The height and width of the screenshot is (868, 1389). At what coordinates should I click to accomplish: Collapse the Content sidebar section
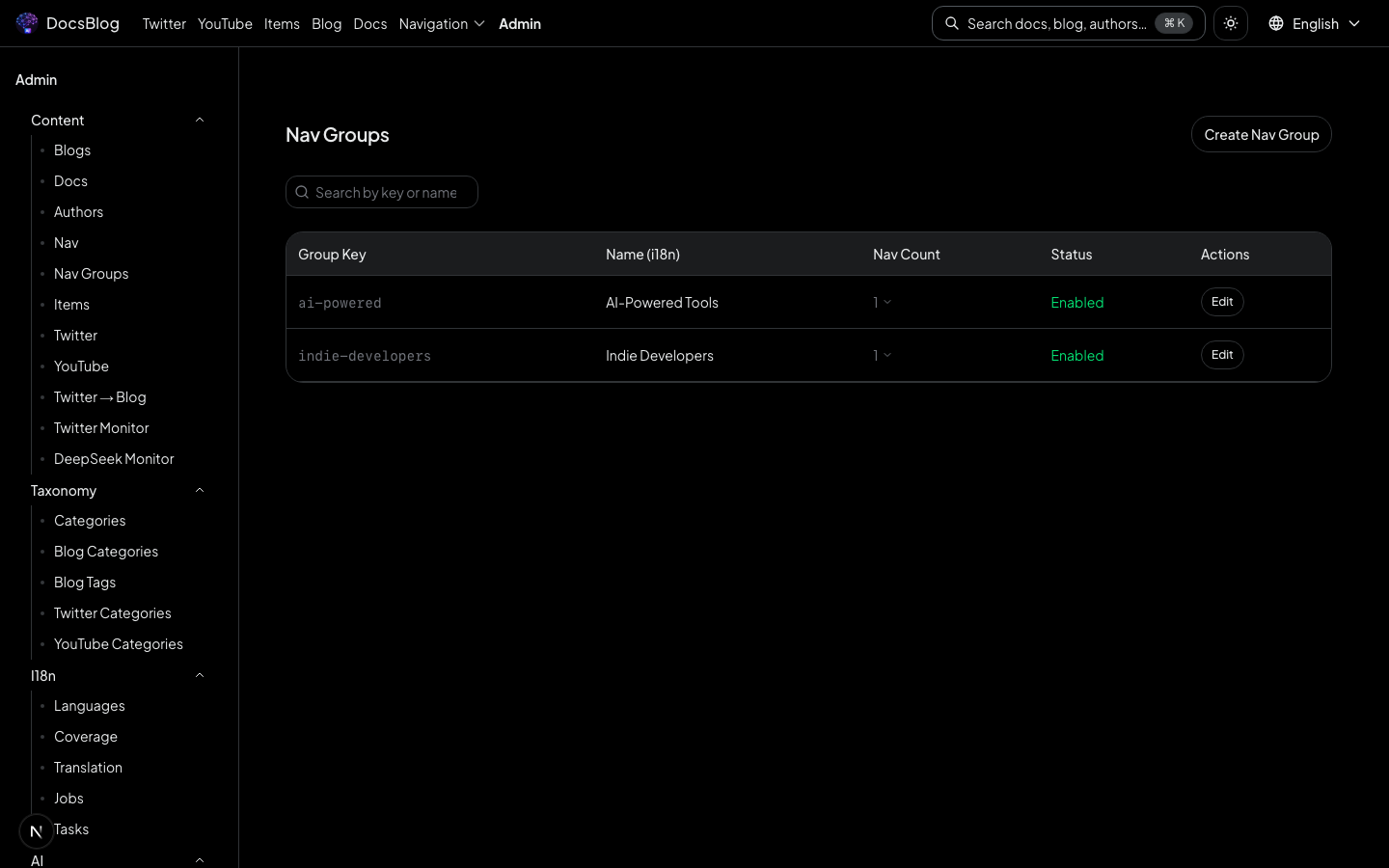(200, 120)
